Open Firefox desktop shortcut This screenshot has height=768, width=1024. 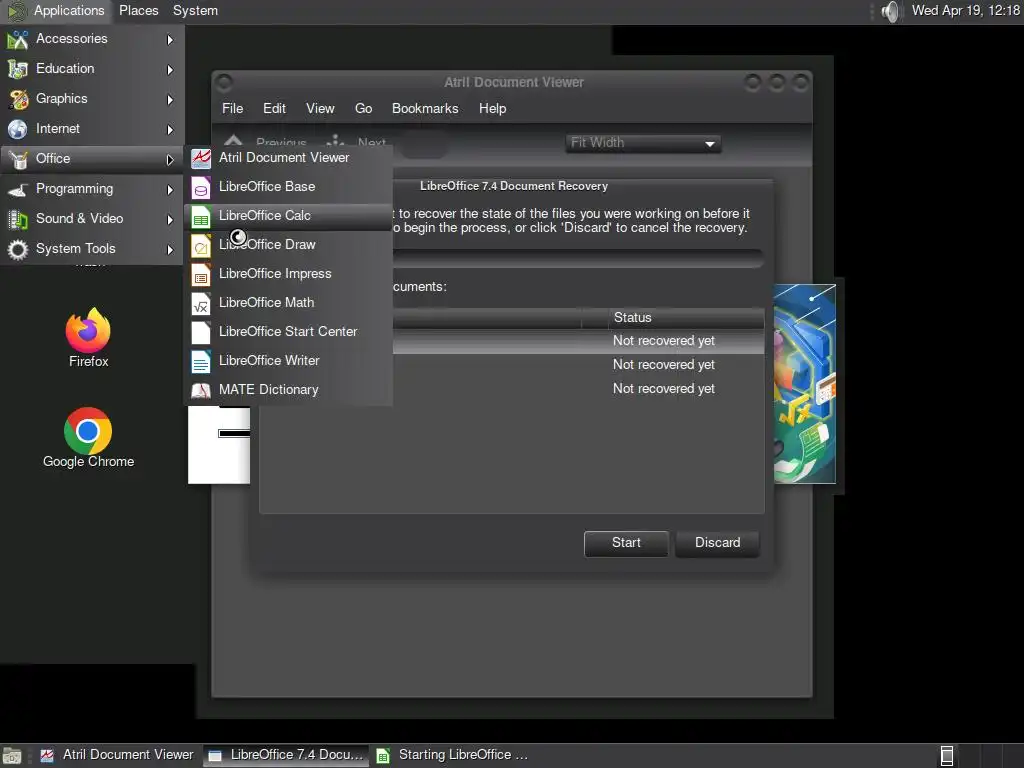pos(88,338)
